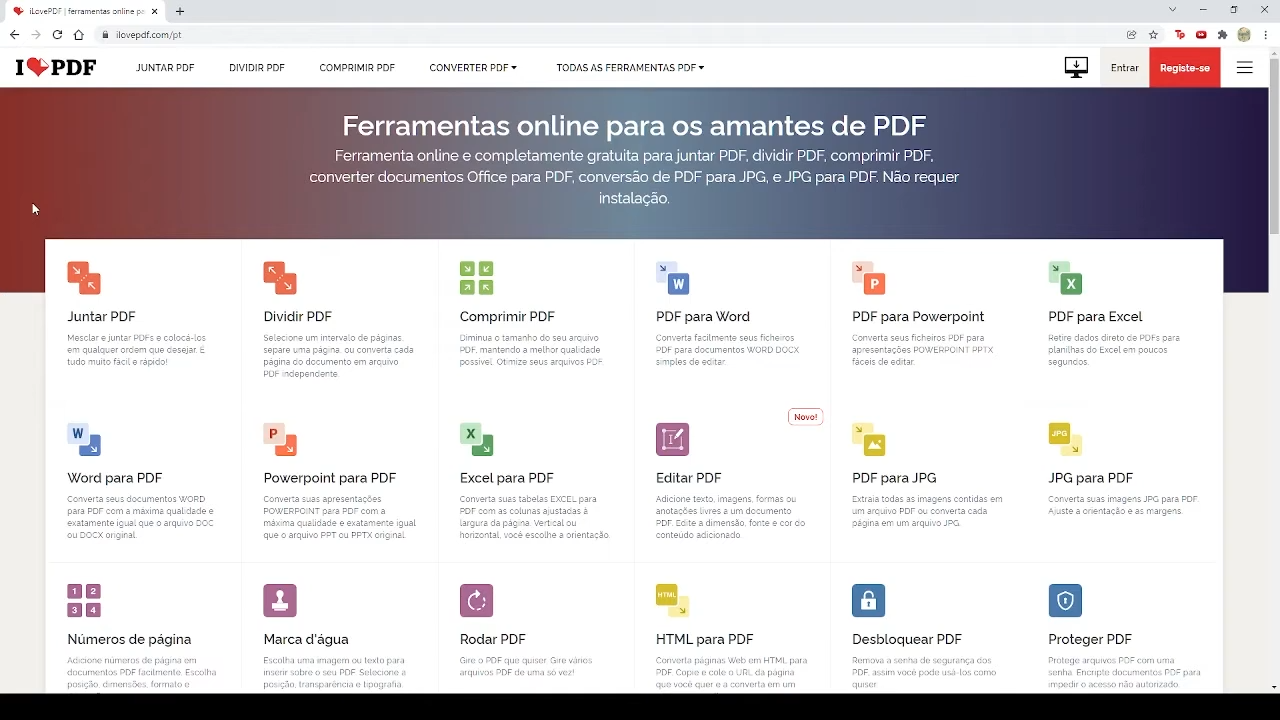This screenshot has width=1280, height=720.
Task: Open the Marca d'água stamp icon
Action: 280,600
